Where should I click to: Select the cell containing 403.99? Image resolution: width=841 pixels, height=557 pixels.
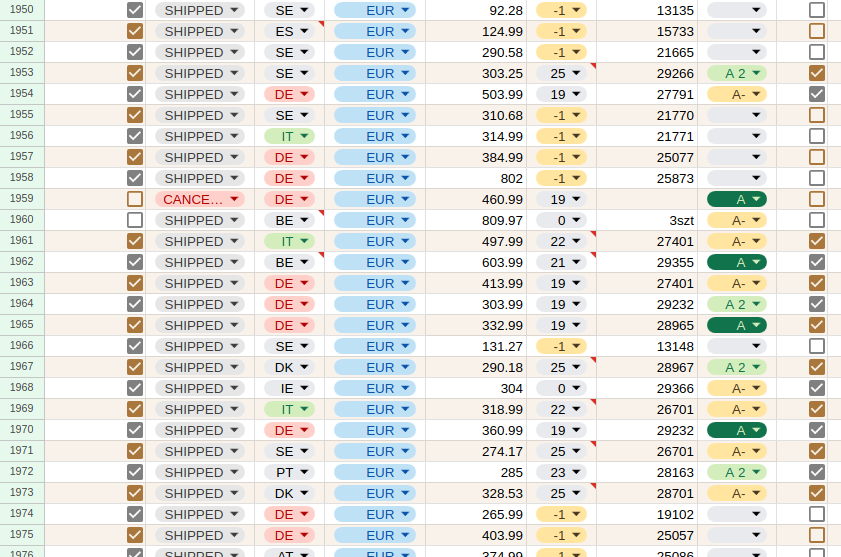point(476,535)
